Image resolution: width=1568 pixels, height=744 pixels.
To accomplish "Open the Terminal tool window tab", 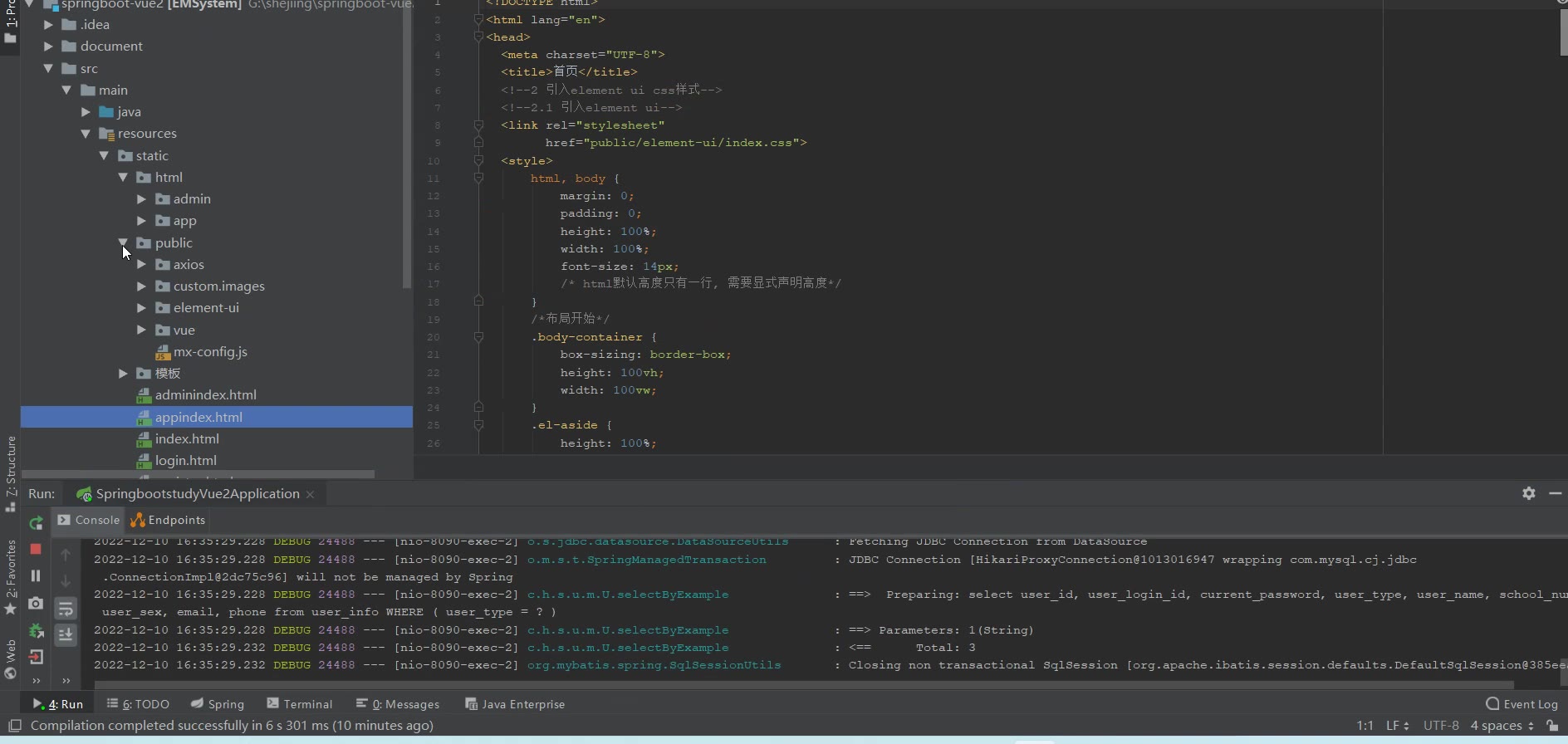I will tap(300, 704).
